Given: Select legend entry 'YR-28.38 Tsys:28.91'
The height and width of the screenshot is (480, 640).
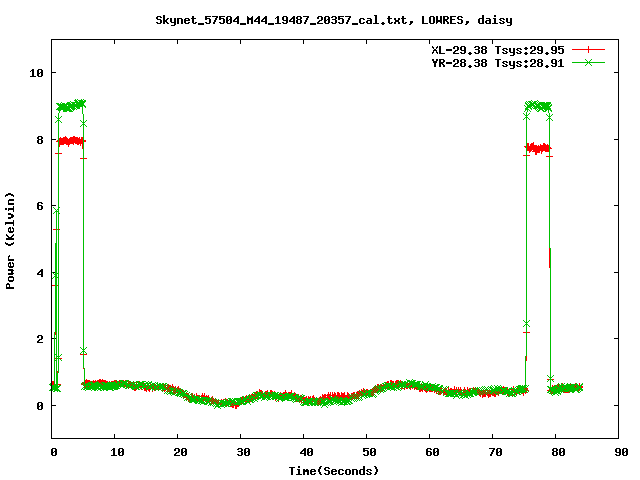Looking at the screenshot, I should pos(498,63).
